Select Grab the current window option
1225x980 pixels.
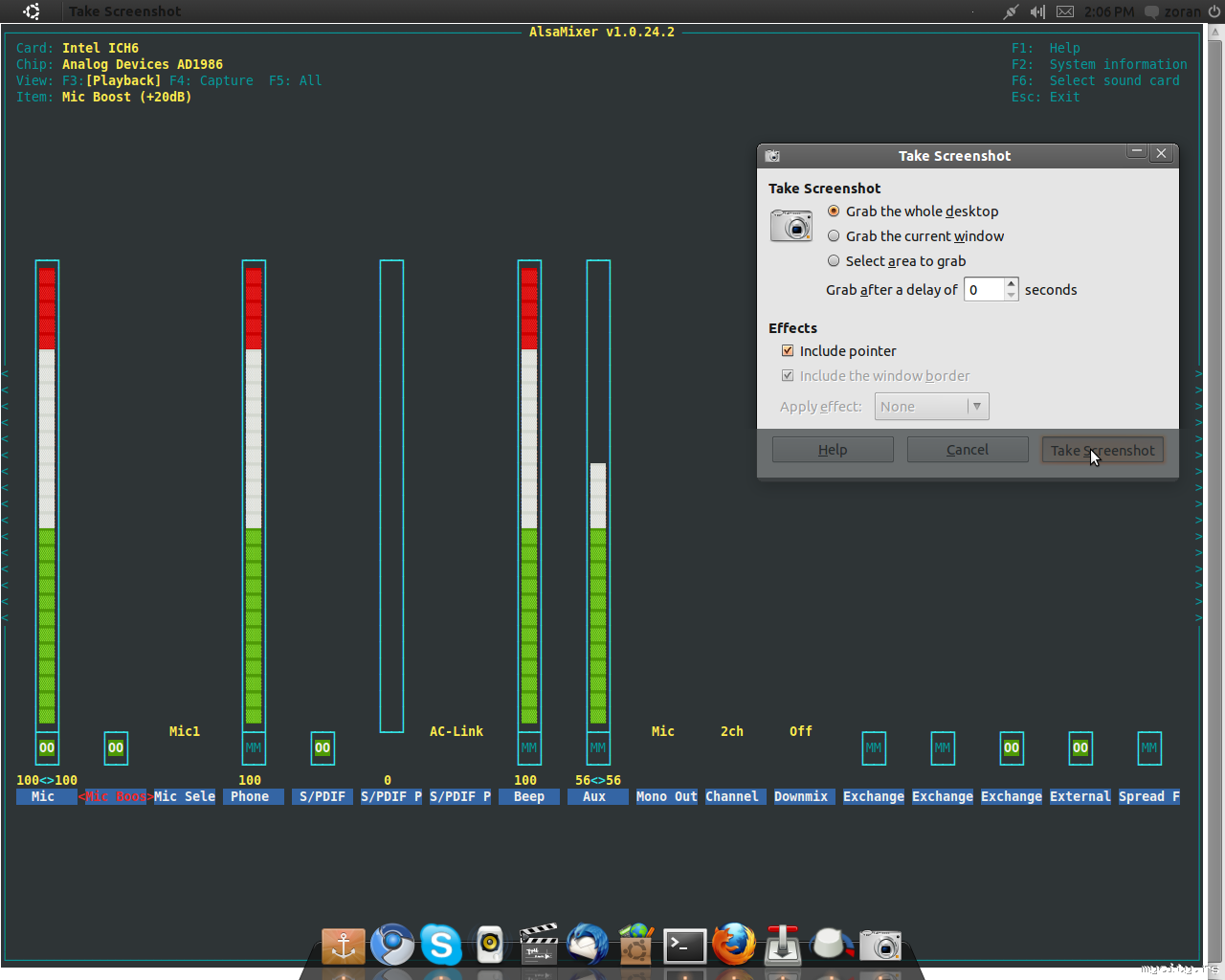pyautogui.click(x=916, y=236)
